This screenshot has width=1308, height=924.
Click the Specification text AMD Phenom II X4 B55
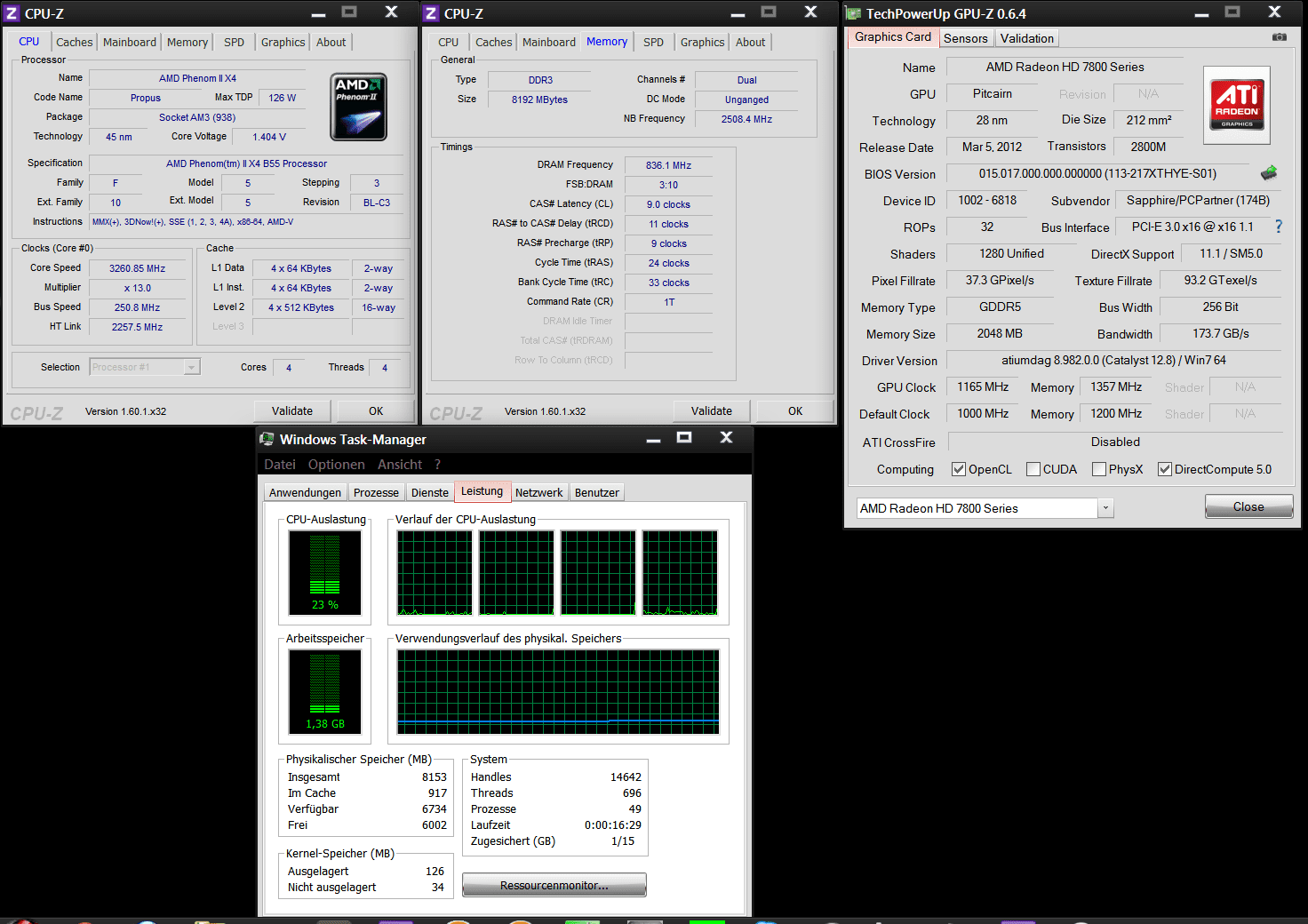[246, 163]
